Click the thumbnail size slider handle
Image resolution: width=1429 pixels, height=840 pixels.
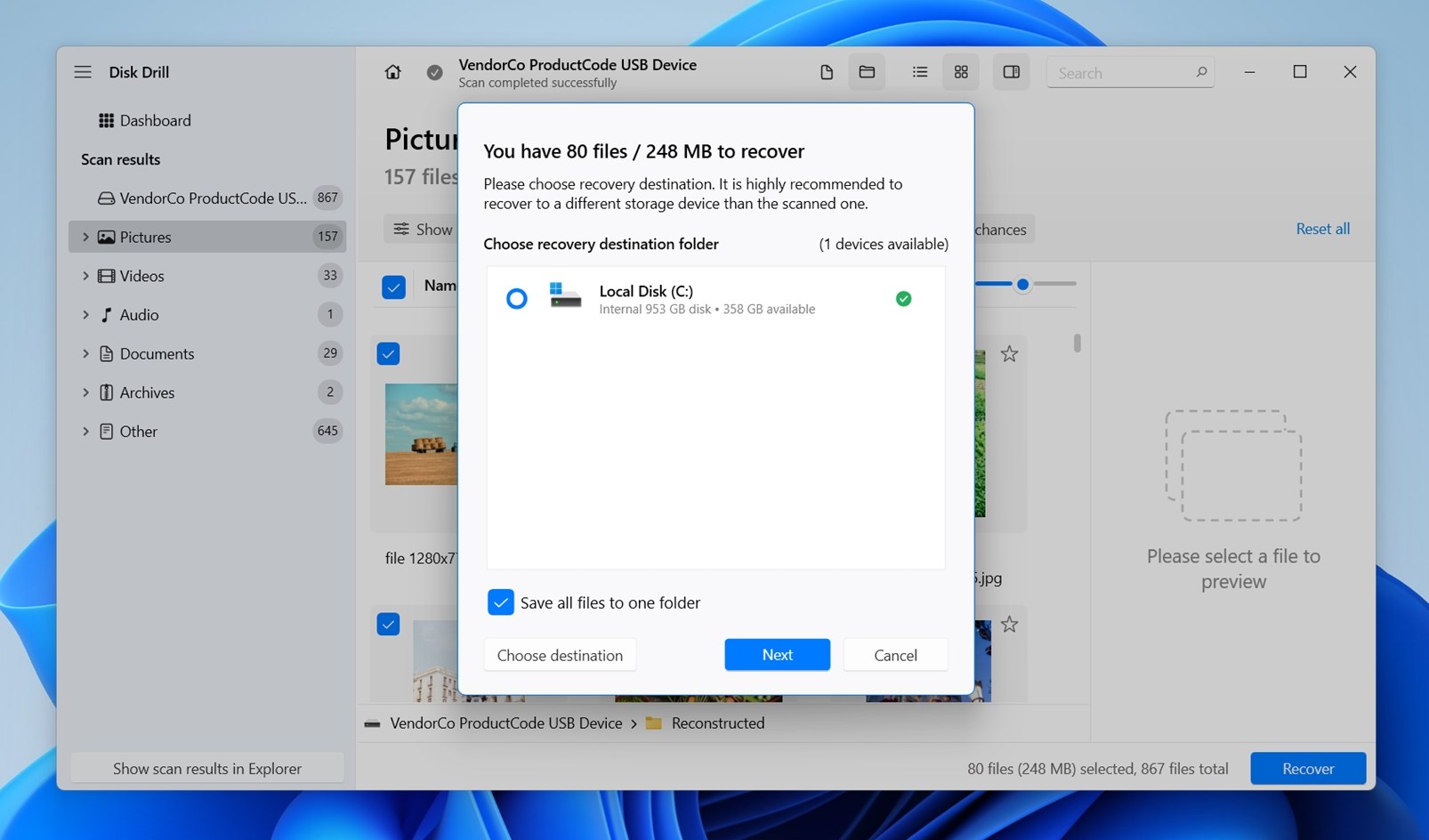[1023, 285]
